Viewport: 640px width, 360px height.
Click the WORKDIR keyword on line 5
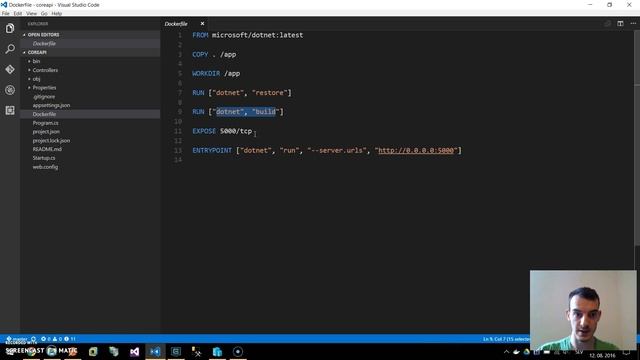tap(206, 73)
